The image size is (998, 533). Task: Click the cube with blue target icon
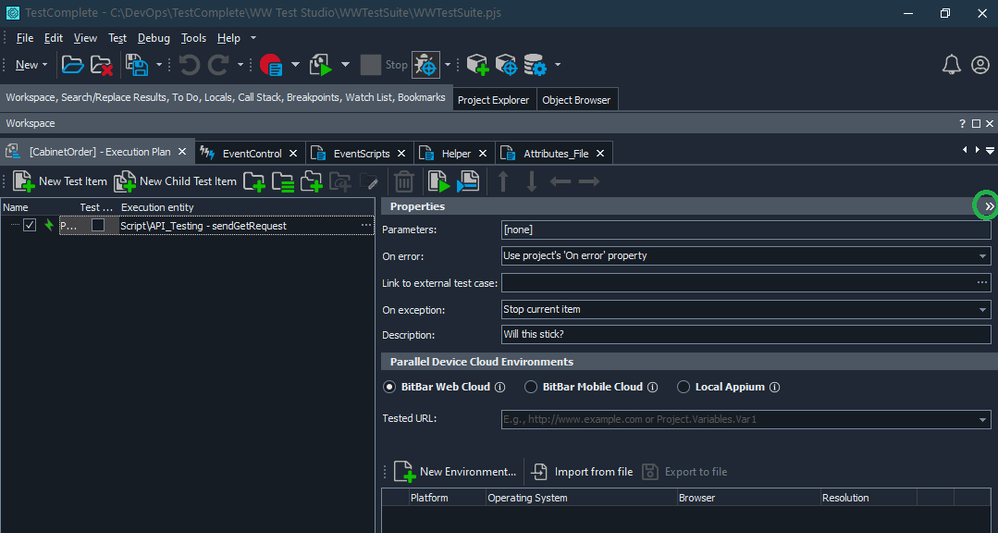point(506,65)
